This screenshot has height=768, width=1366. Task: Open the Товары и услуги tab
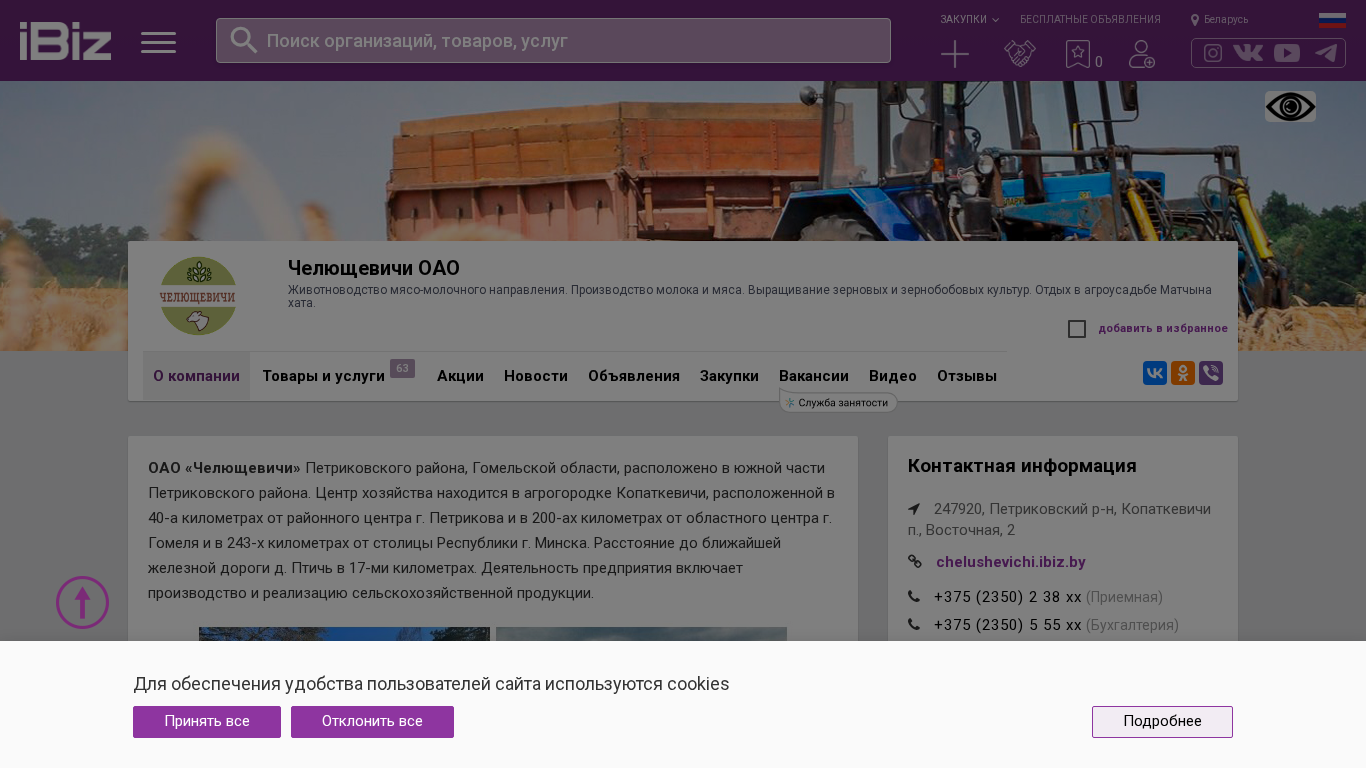tap(324, 376)
